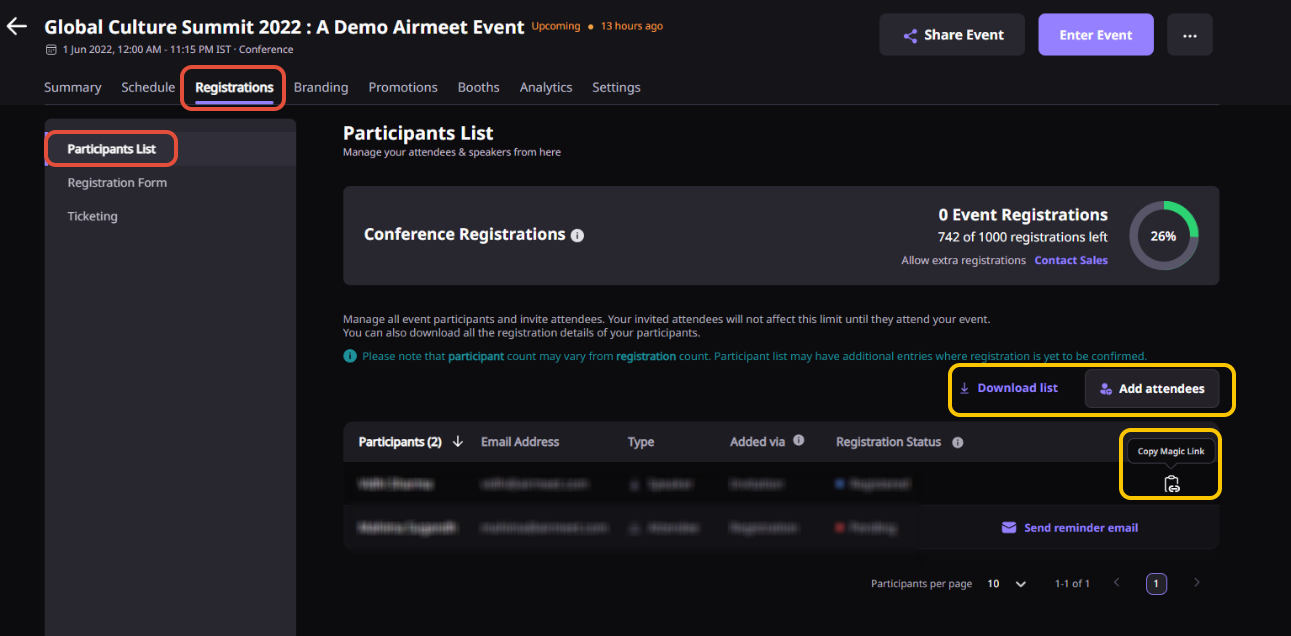This screenshot has width=1291, height=636.
Task: Click the Global Culture Summit 2022 event title
Action: [x=284, y=27]
